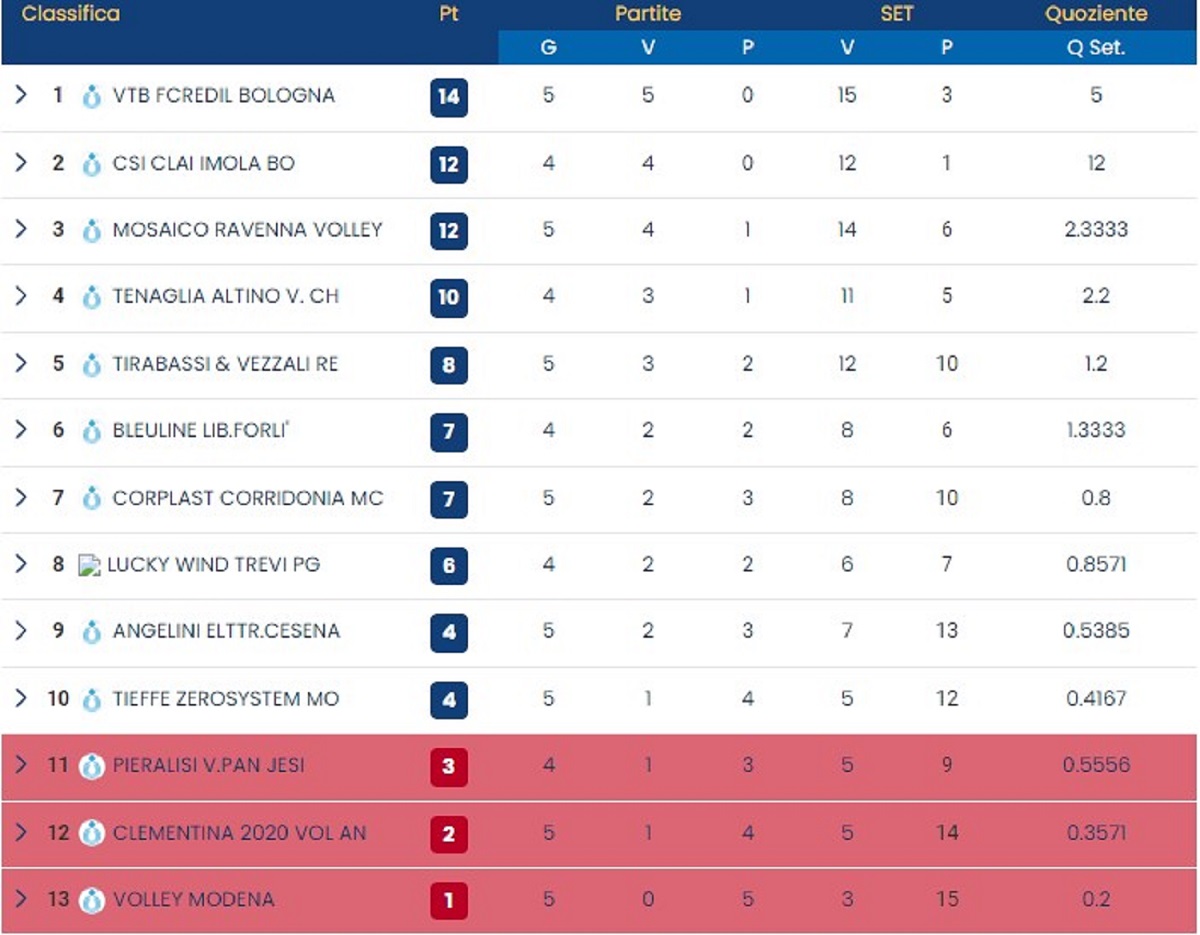Screen dimensions: 1200x935
Task: Click the TENAGLIA ALTINO V. CH logo icon
Action: tap(92, 297)
